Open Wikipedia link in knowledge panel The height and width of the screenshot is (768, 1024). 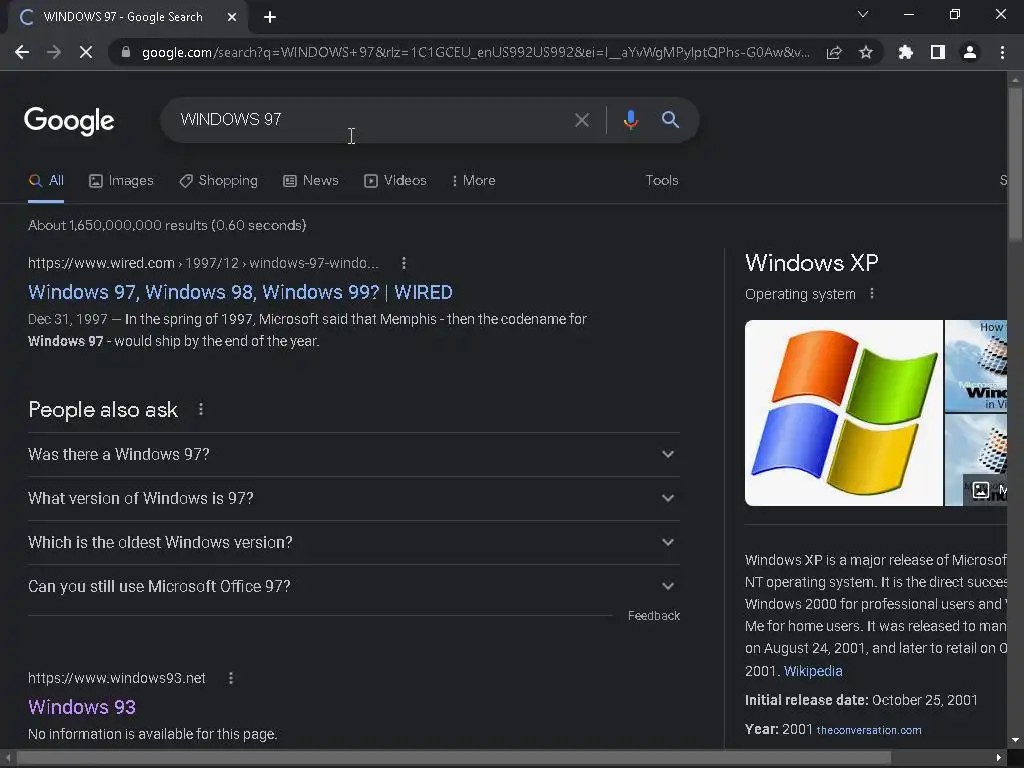(x=813, y=671)
